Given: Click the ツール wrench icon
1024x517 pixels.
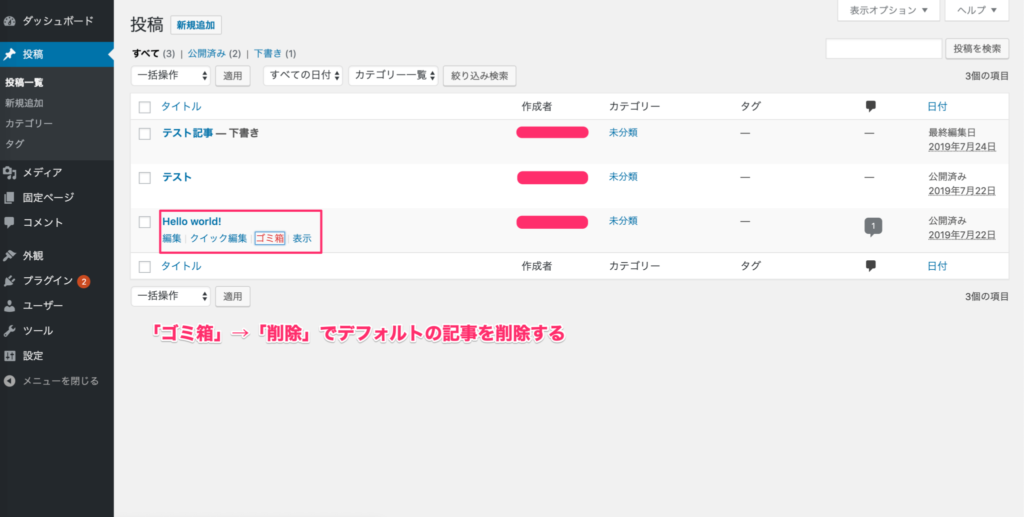Looking at the screenshot, I should click(x=9, y=331).
